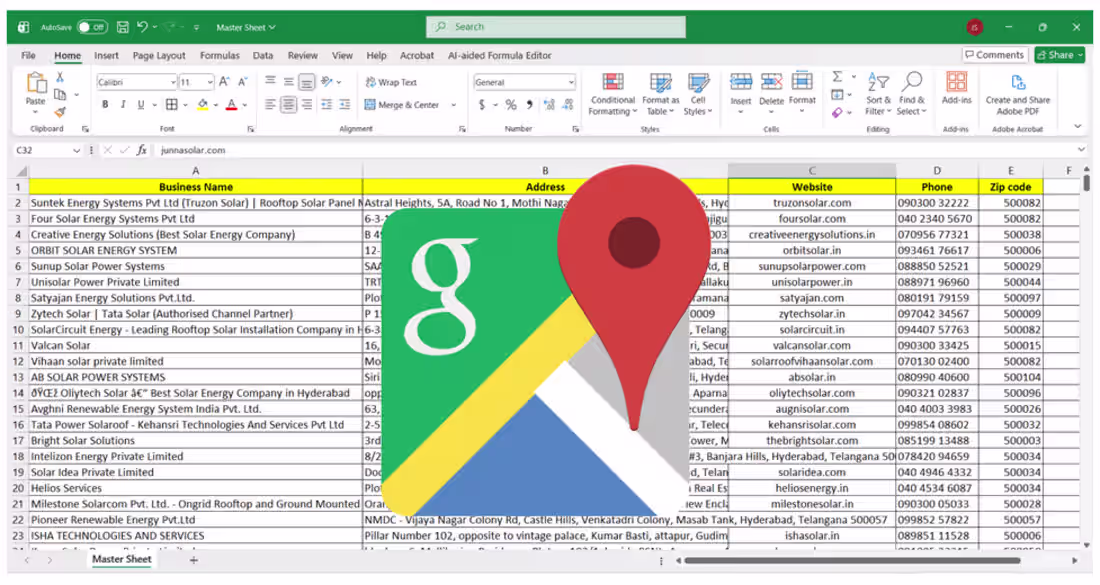This screenshot has height=585, width=1100.
Task: Toggle Italic formatting
Action: coord(123,105)
